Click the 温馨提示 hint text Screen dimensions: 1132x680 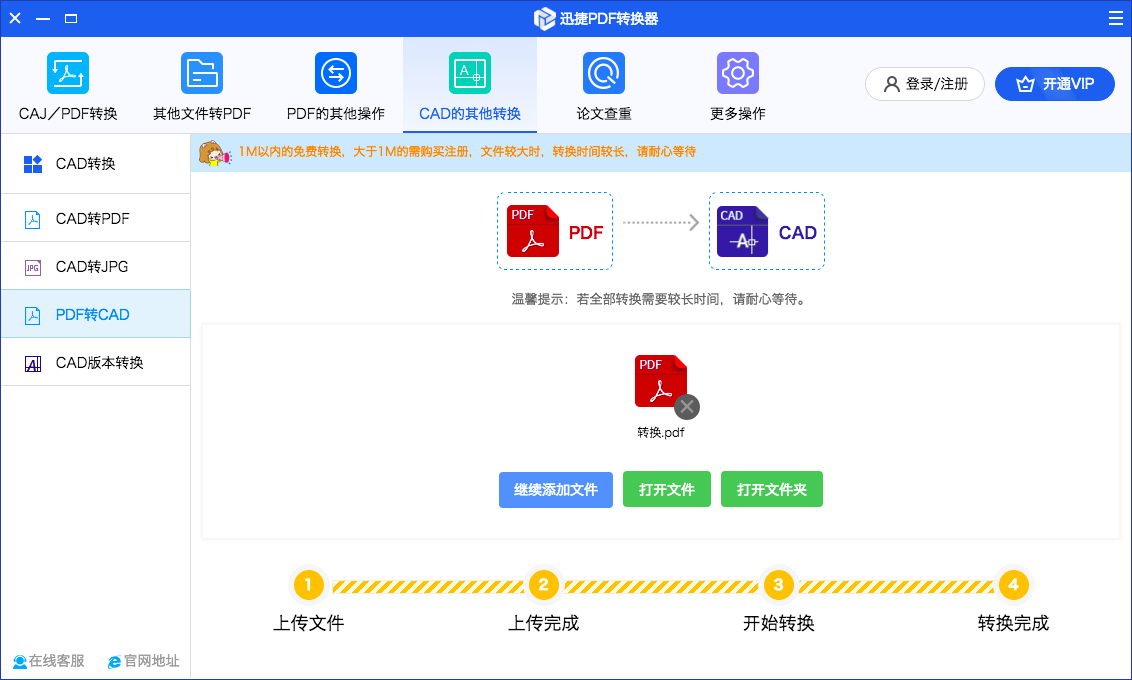[660, 299]
